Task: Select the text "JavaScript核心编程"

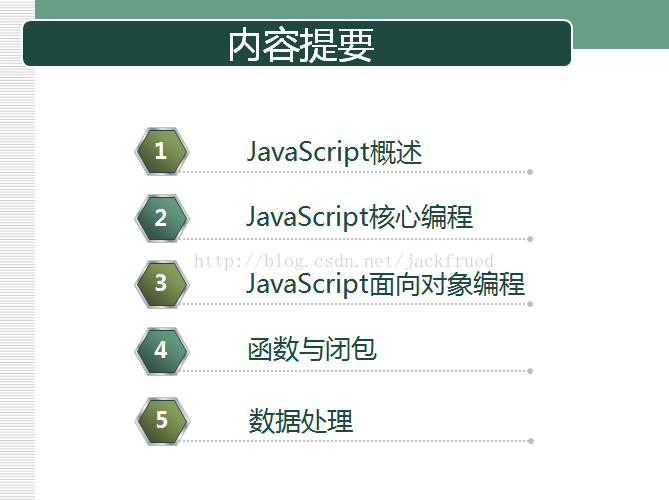Action: tap(359, 217)
